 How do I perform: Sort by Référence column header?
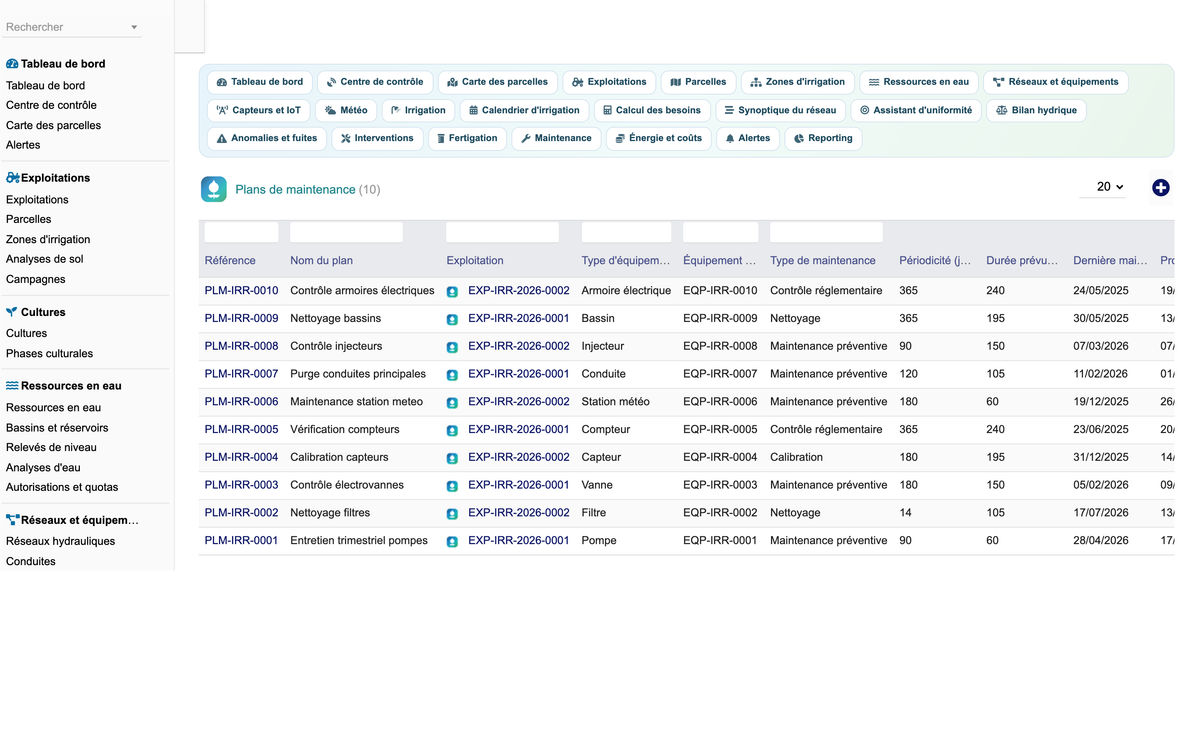(230, 261)
